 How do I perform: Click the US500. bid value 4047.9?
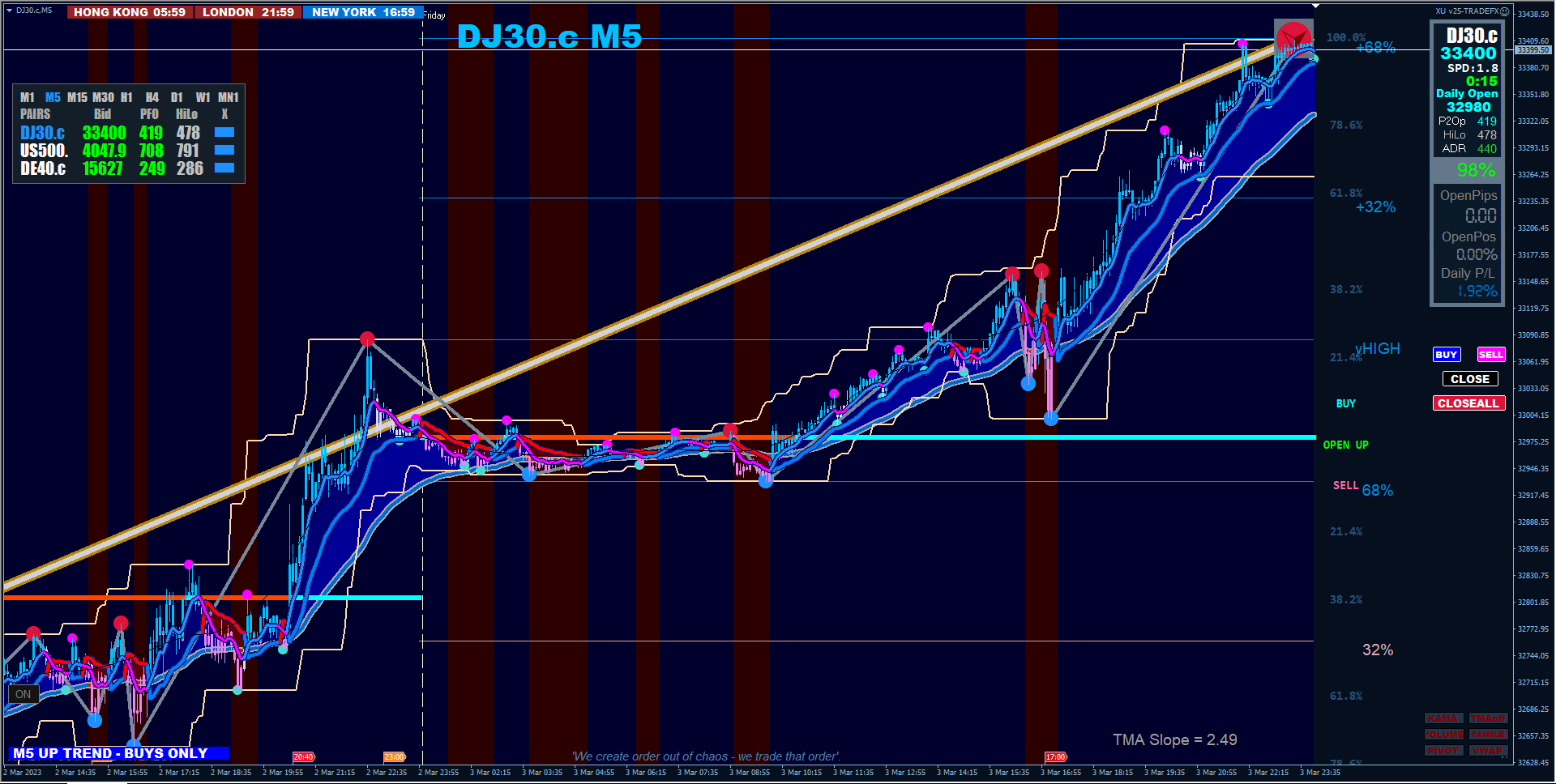105,151
